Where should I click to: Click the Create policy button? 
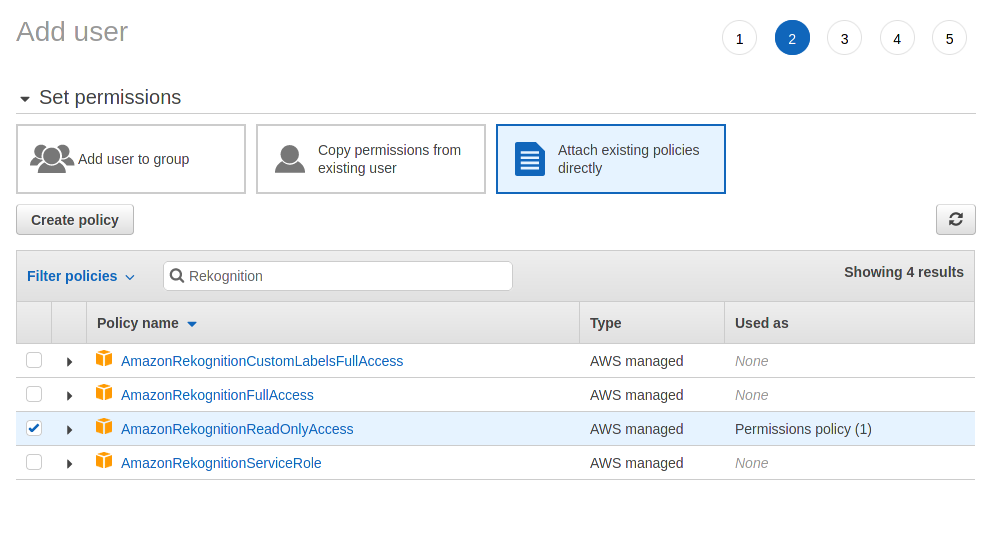(x=75, y=220)
